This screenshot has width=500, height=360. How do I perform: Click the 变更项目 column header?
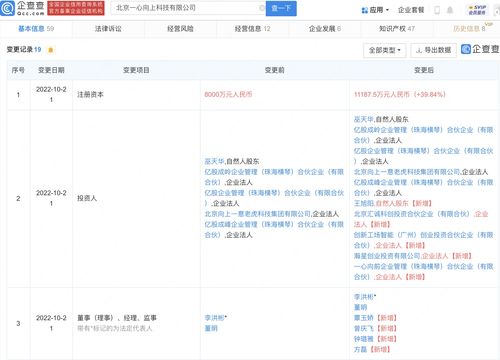[136, 70]
